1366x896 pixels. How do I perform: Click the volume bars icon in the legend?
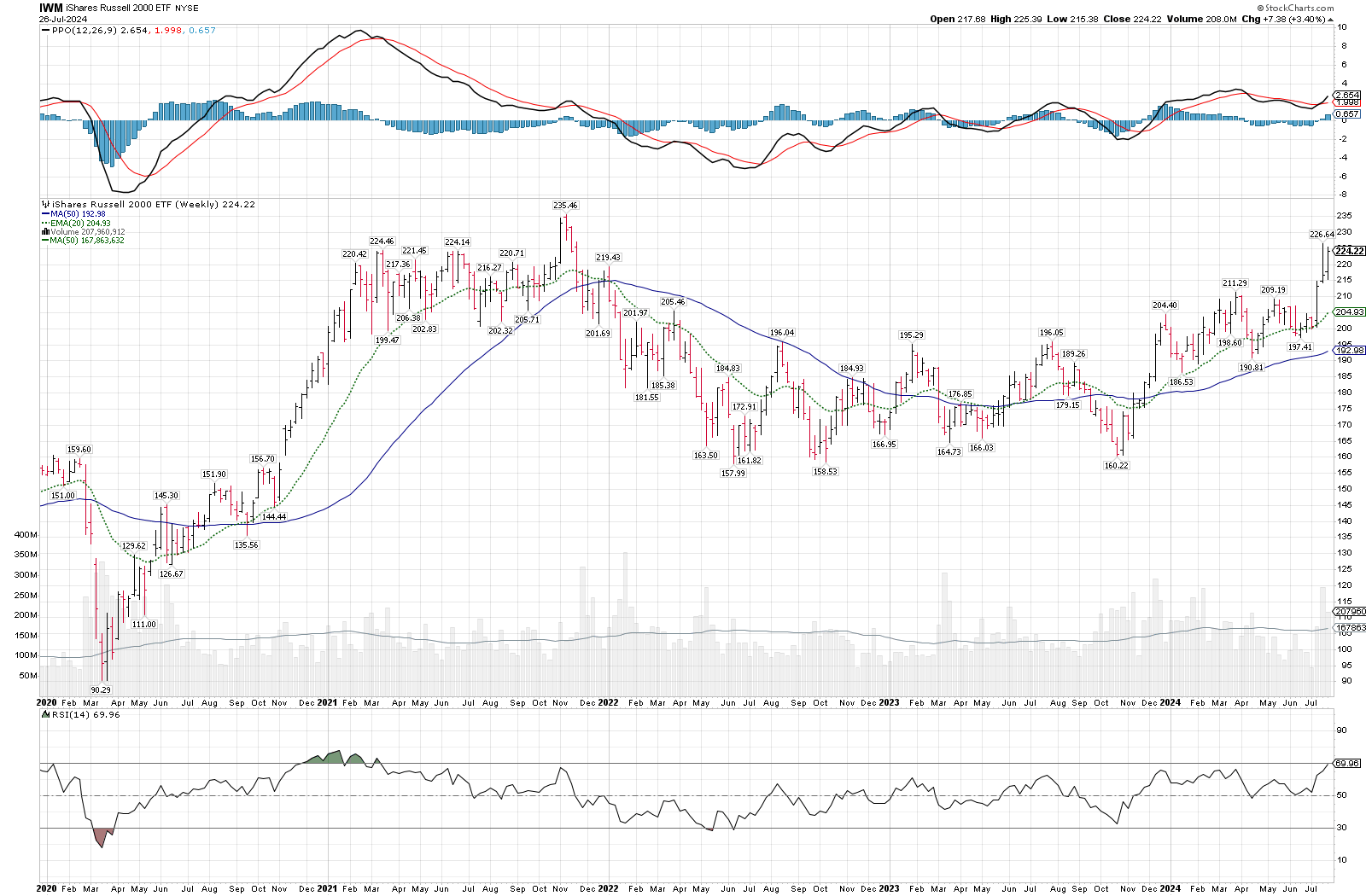[x=45, y=232]
